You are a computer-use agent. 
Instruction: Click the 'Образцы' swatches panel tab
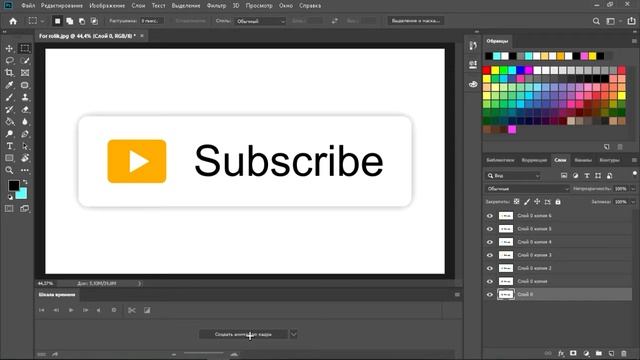point(497,41)
